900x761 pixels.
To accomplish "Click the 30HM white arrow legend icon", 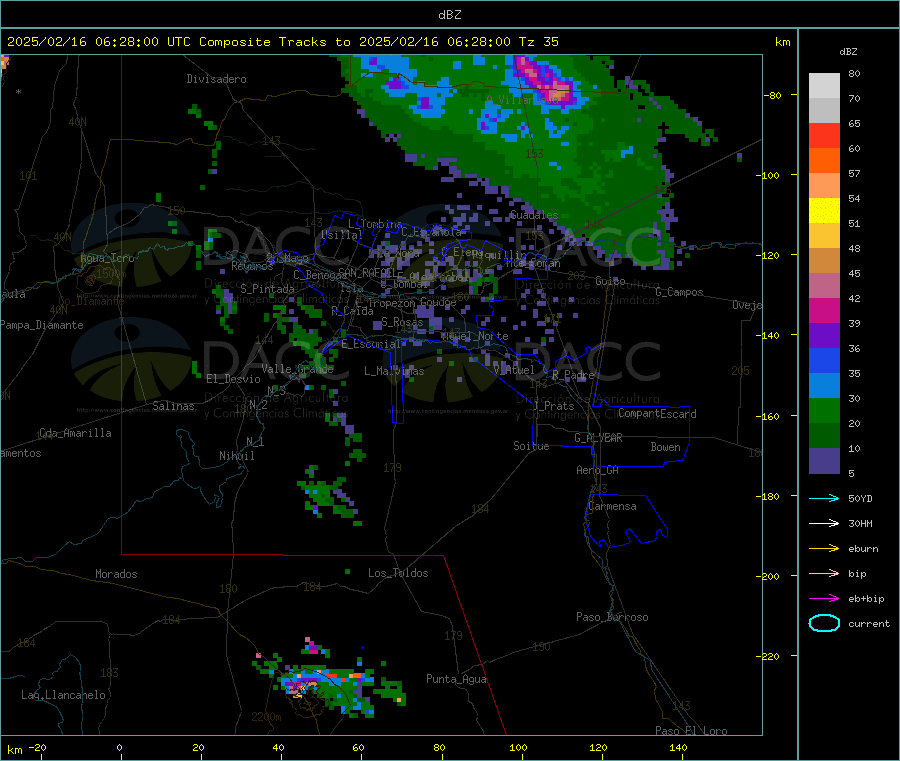I will (824, 523).
